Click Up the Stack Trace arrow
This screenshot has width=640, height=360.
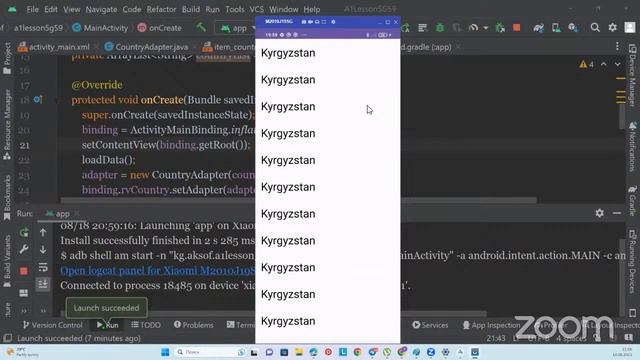43,233
